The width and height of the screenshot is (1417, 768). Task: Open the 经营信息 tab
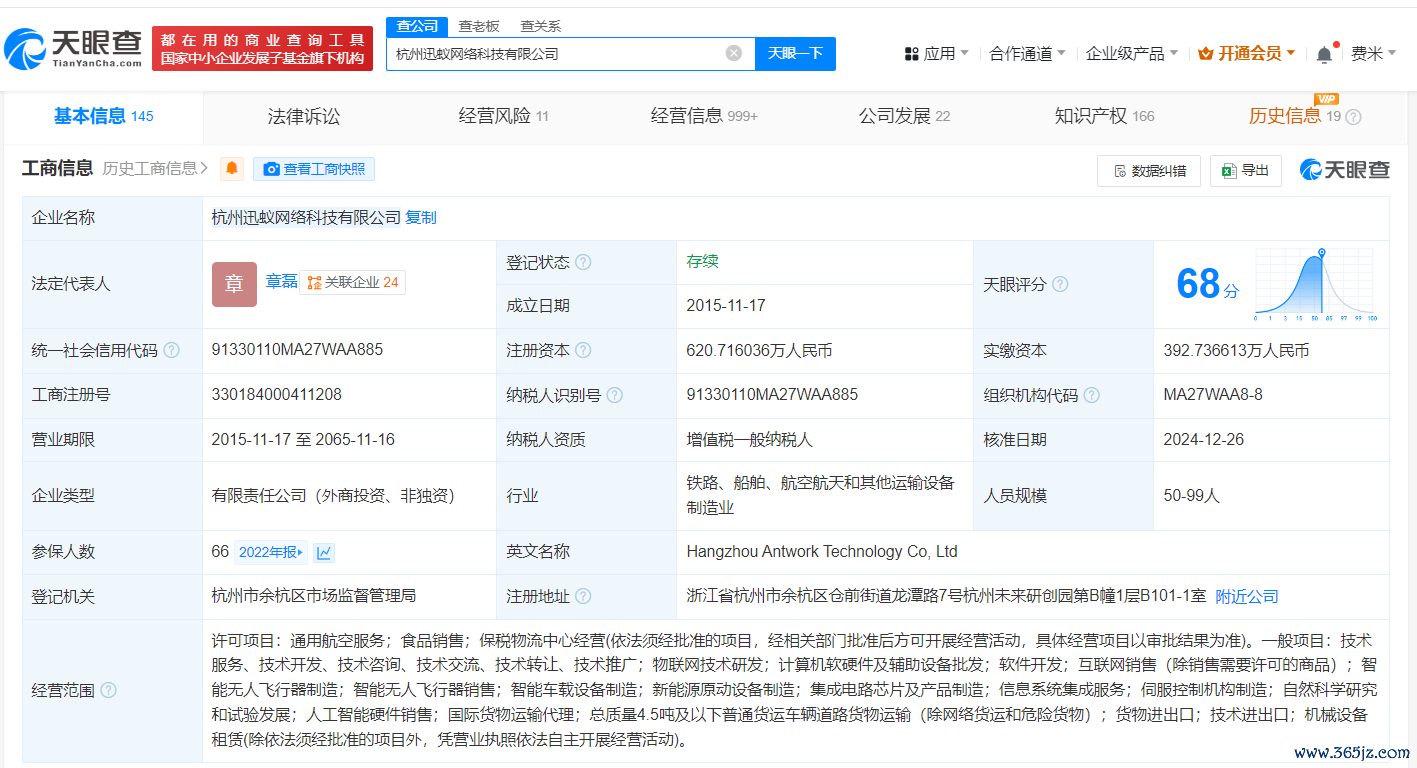(704, 117)
